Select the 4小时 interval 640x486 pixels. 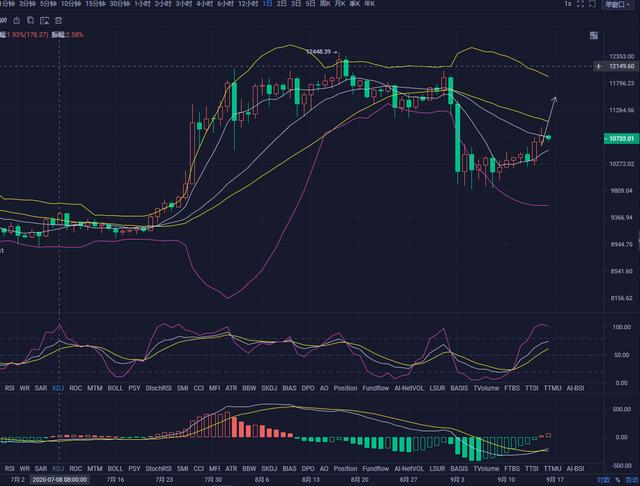coord(204,4)
